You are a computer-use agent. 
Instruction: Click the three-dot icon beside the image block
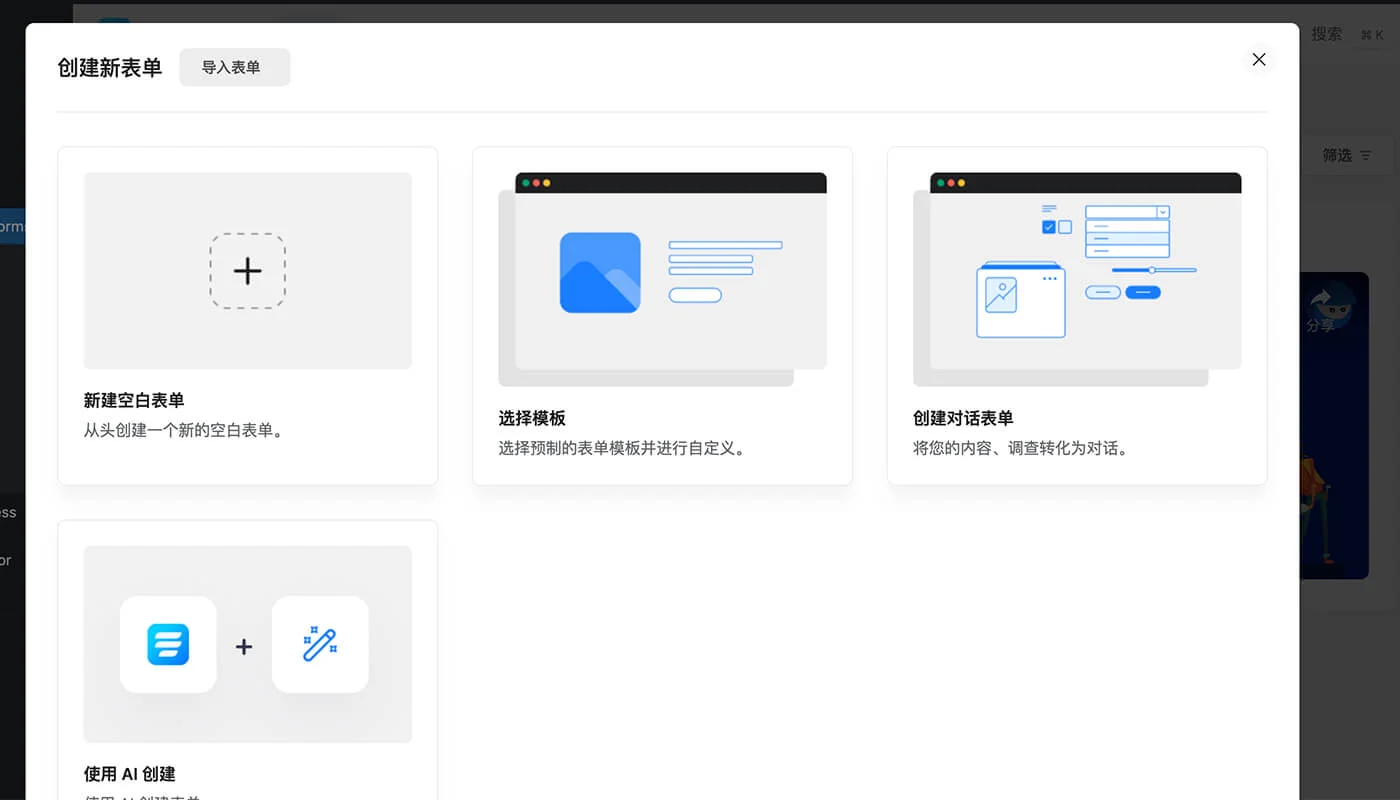1049,278
